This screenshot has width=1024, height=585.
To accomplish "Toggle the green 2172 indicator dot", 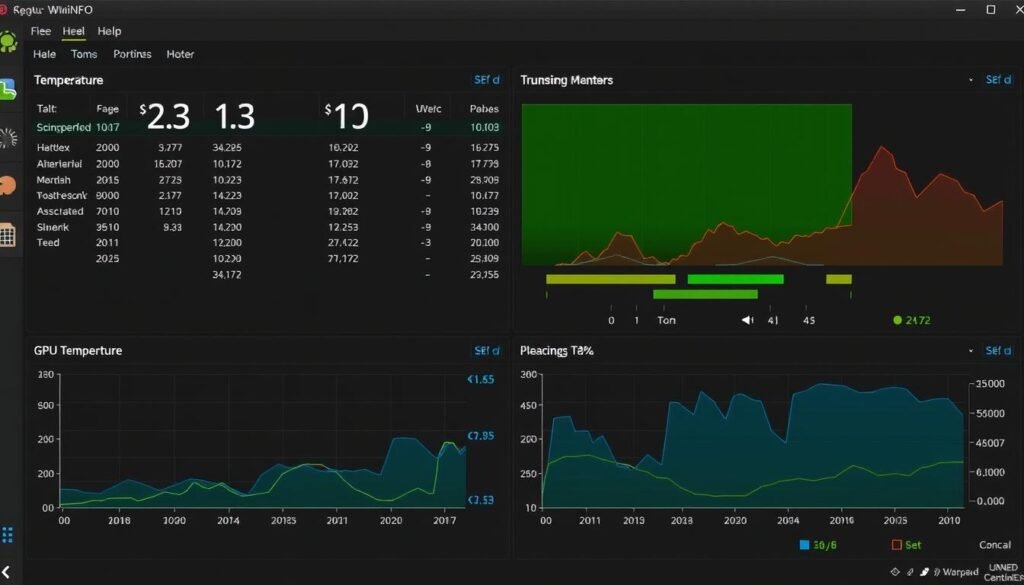I will pos(897,320).
